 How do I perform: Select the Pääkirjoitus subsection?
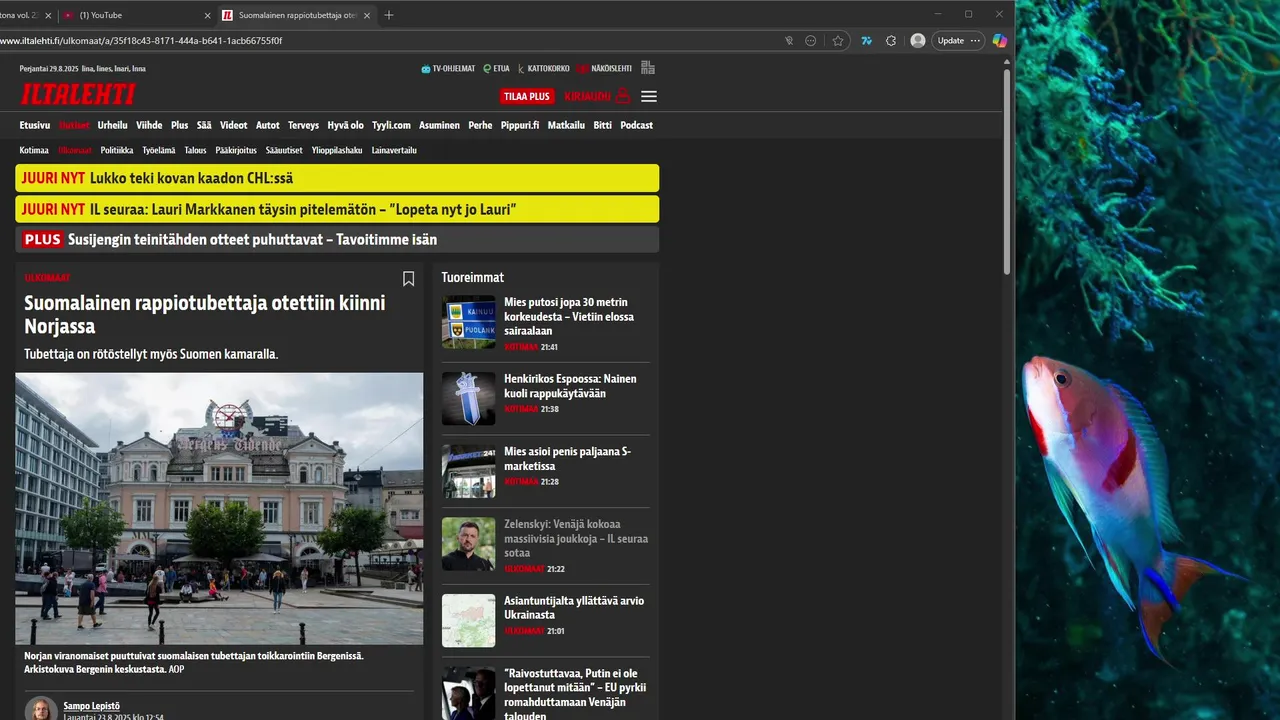click(x=236, y=150)
